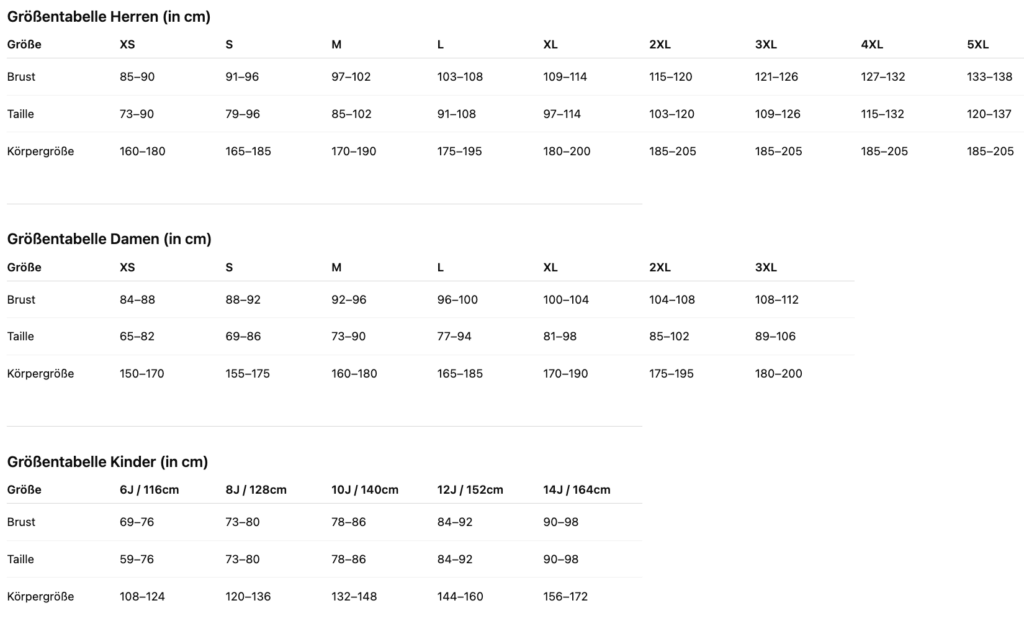Click the Größentabelle Damen heading
Viewport: 1024px width, 621px height.
tap(109, 239)
